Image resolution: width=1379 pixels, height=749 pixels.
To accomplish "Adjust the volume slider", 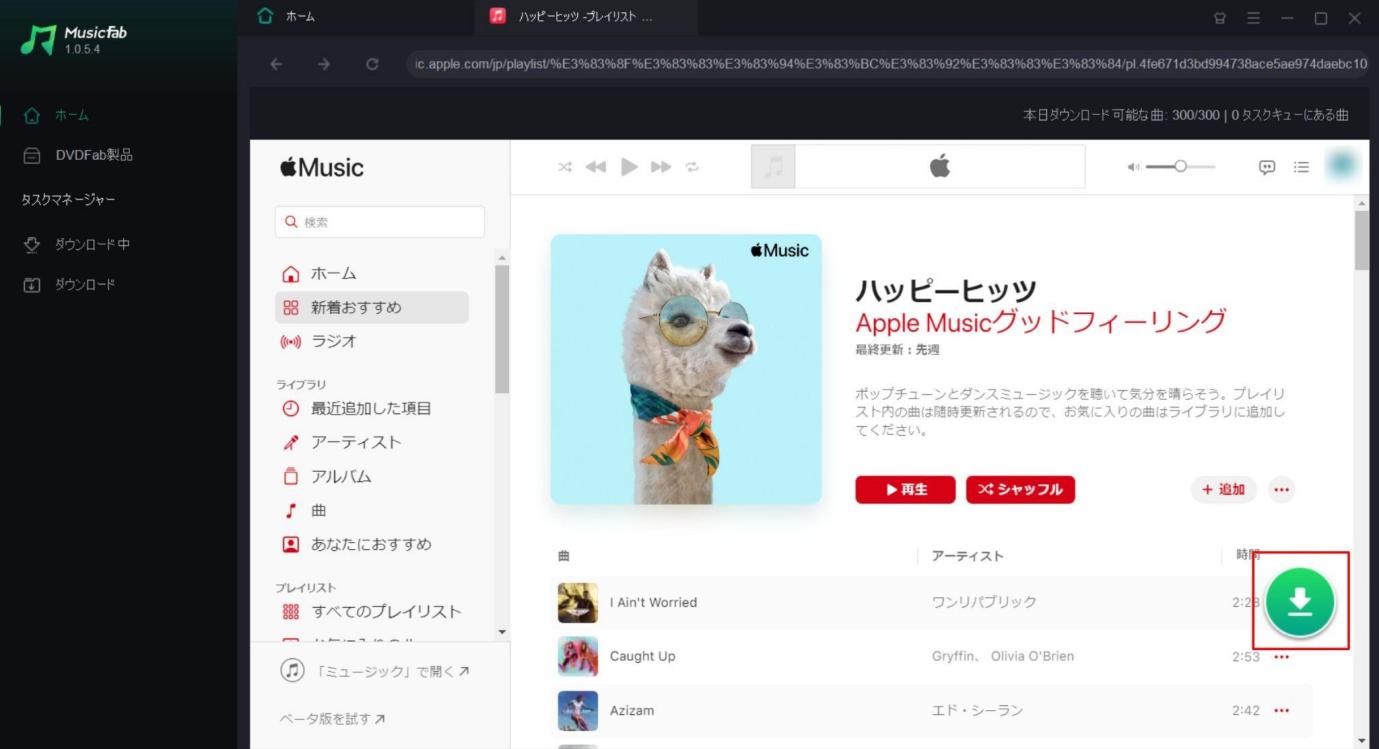I will 1181,167.
